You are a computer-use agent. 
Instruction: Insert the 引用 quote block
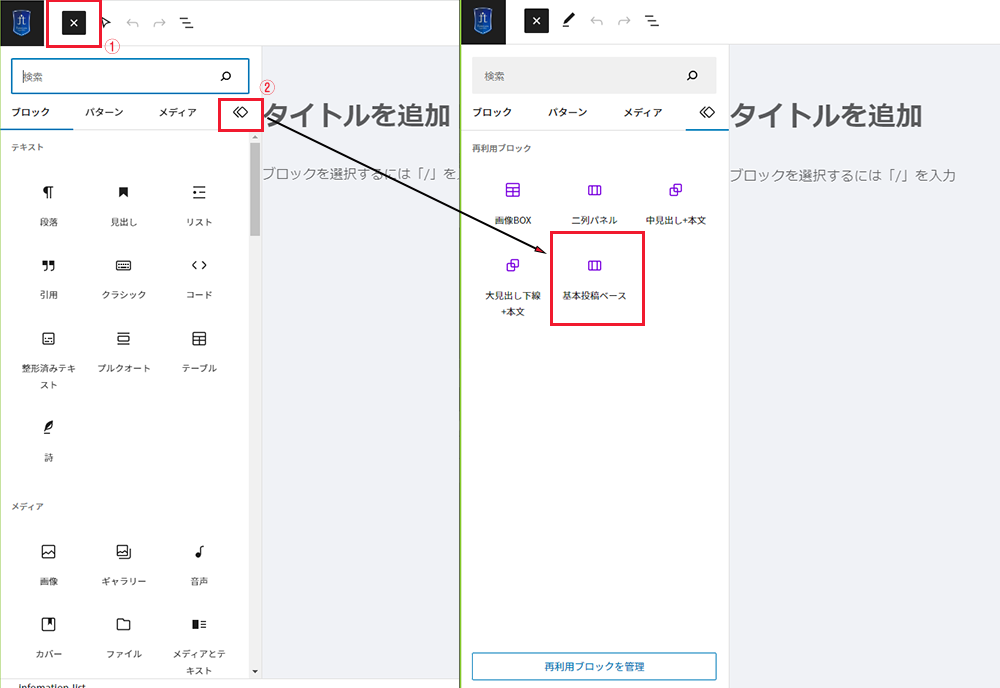(x=48, y=278)
